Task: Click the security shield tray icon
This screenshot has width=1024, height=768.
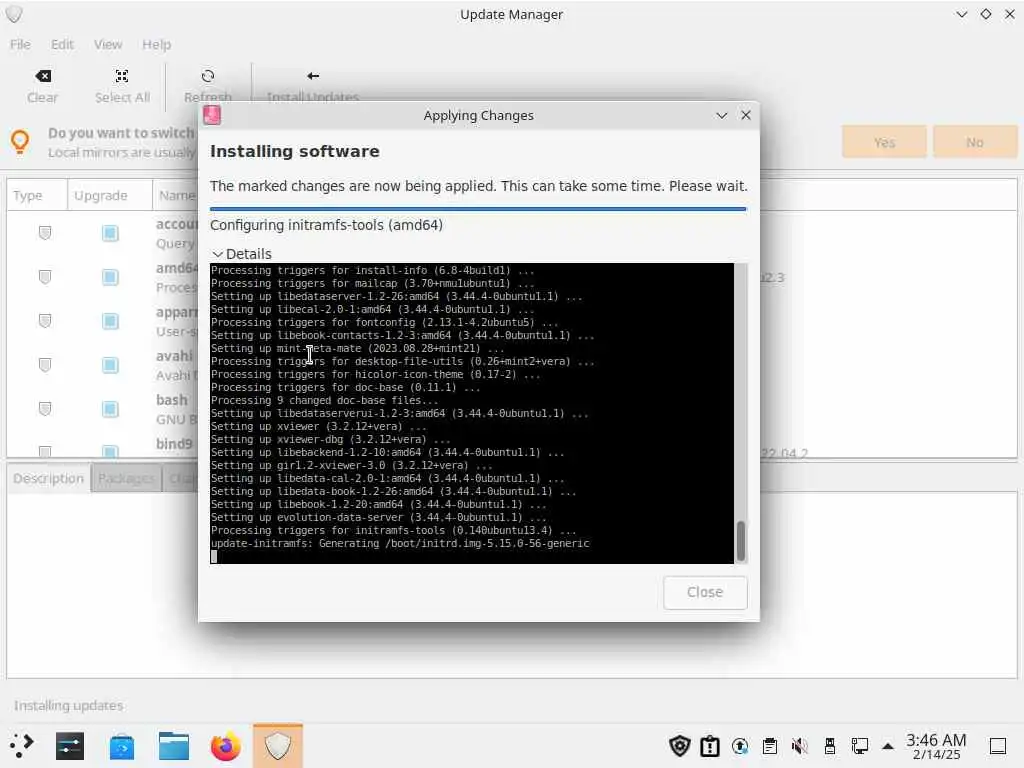Action: 680,746
